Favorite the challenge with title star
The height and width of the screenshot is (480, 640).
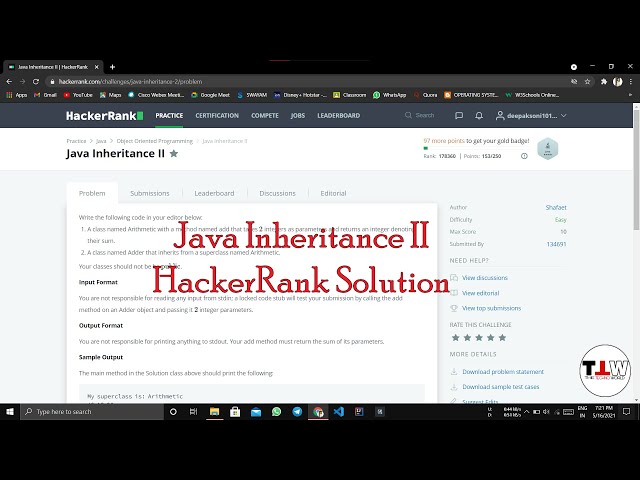point(174,153)
